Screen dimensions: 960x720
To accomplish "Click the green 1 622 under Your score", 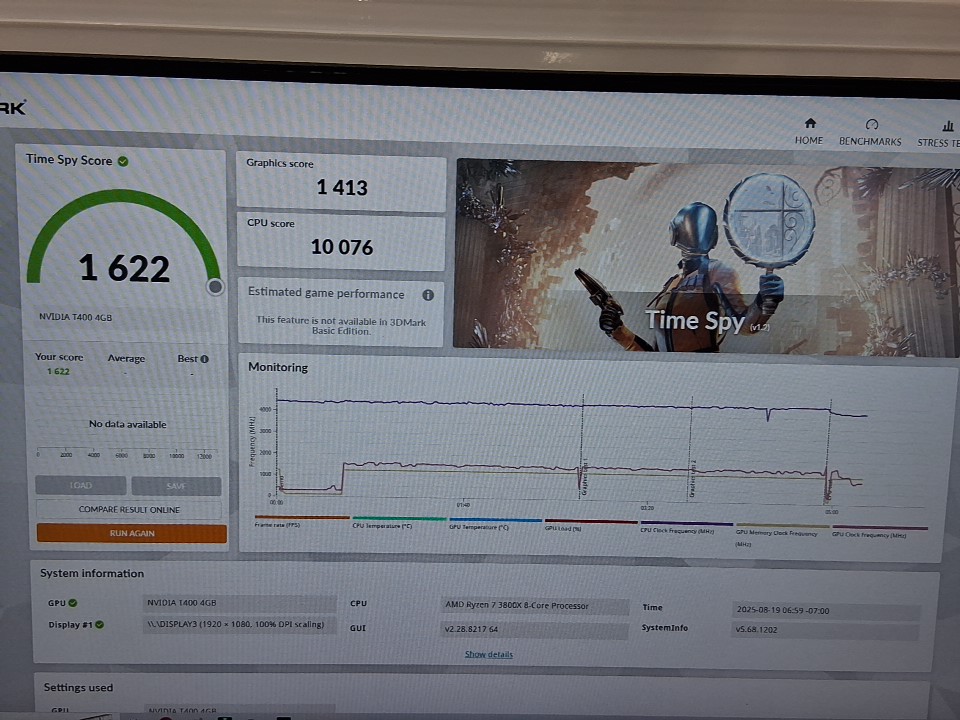I will pyautogui.click(x=58, y=372).
